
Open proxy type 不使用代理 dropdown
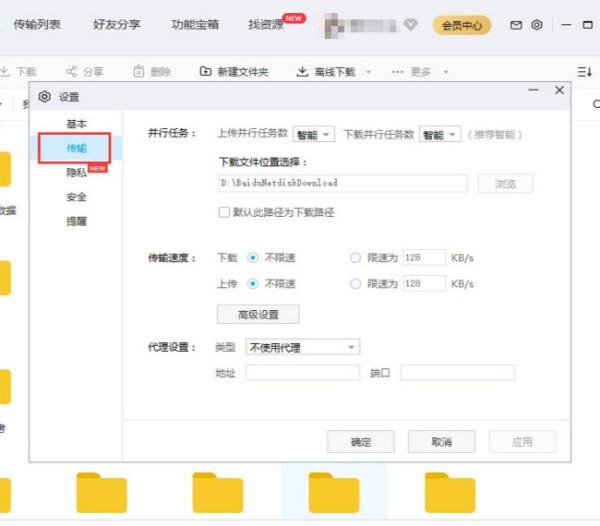pos(302,347)
